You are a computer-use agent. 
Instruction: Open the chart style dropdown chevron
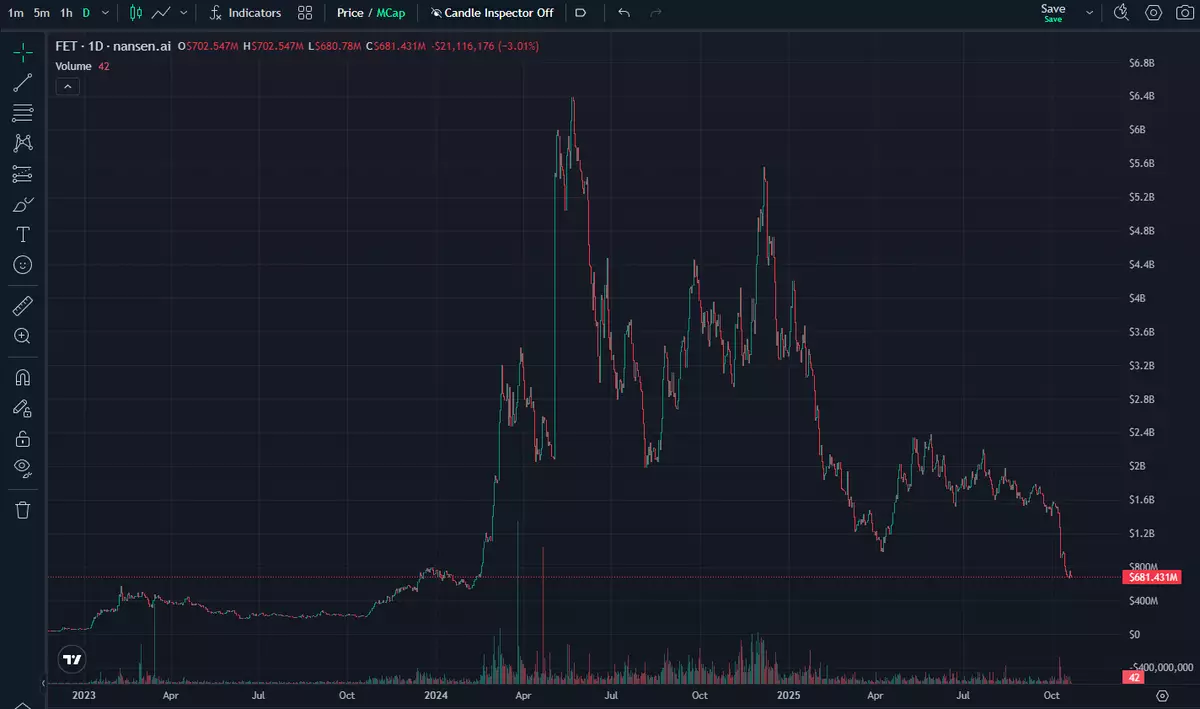[x=183, y=13]
